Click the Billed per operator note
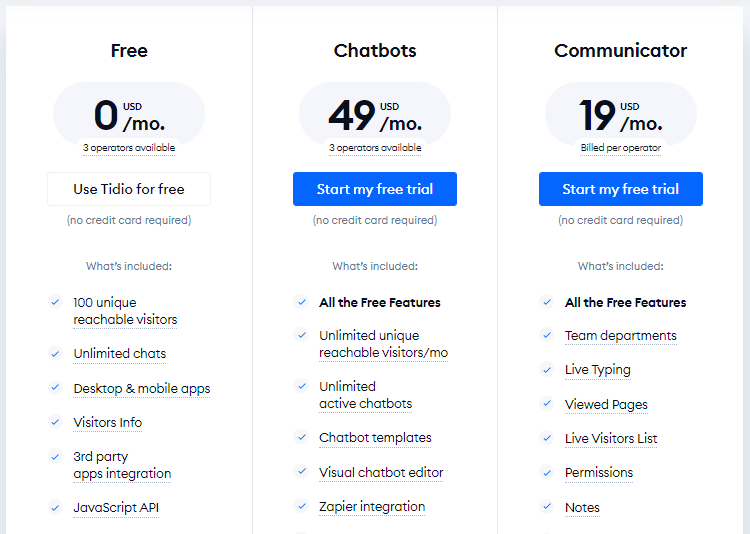 point(621,148)
